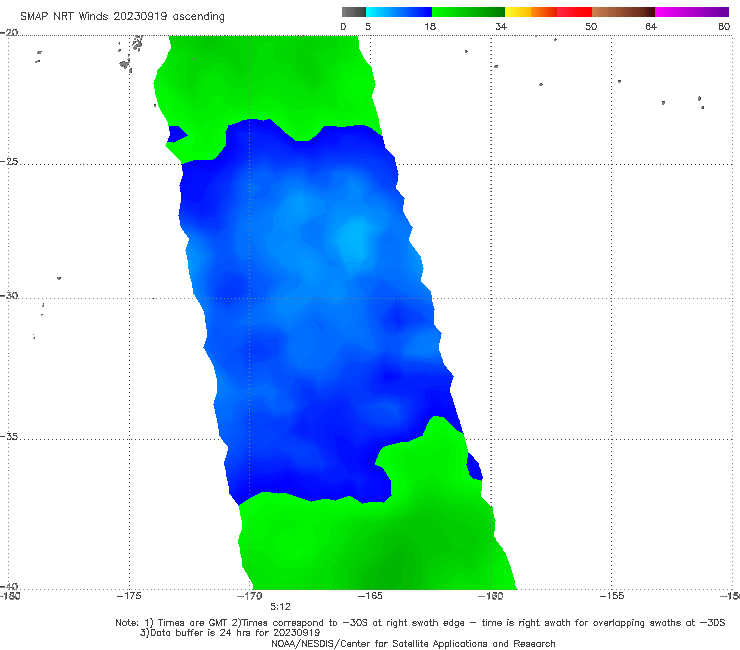
Task: Click the NOAA/NESDIS credit line
Action: pos(413,644)
